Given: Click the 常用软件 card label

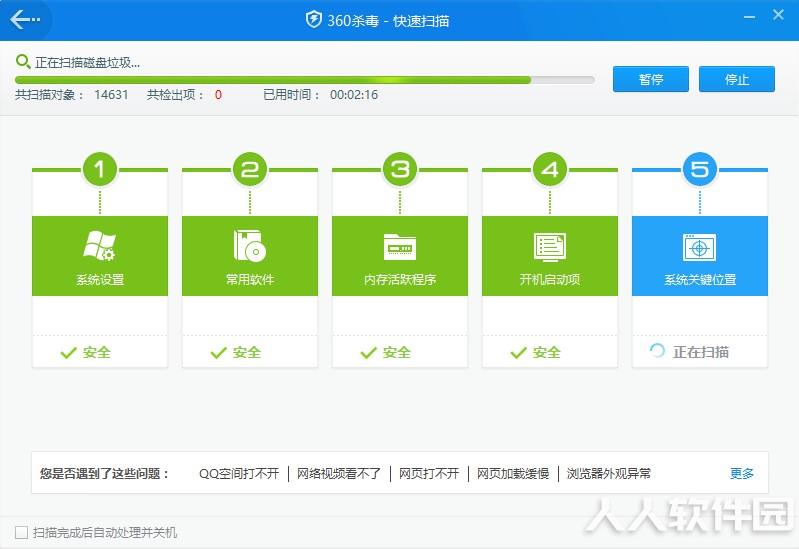Looking at the screenshot, I should [x=250, y=279].
